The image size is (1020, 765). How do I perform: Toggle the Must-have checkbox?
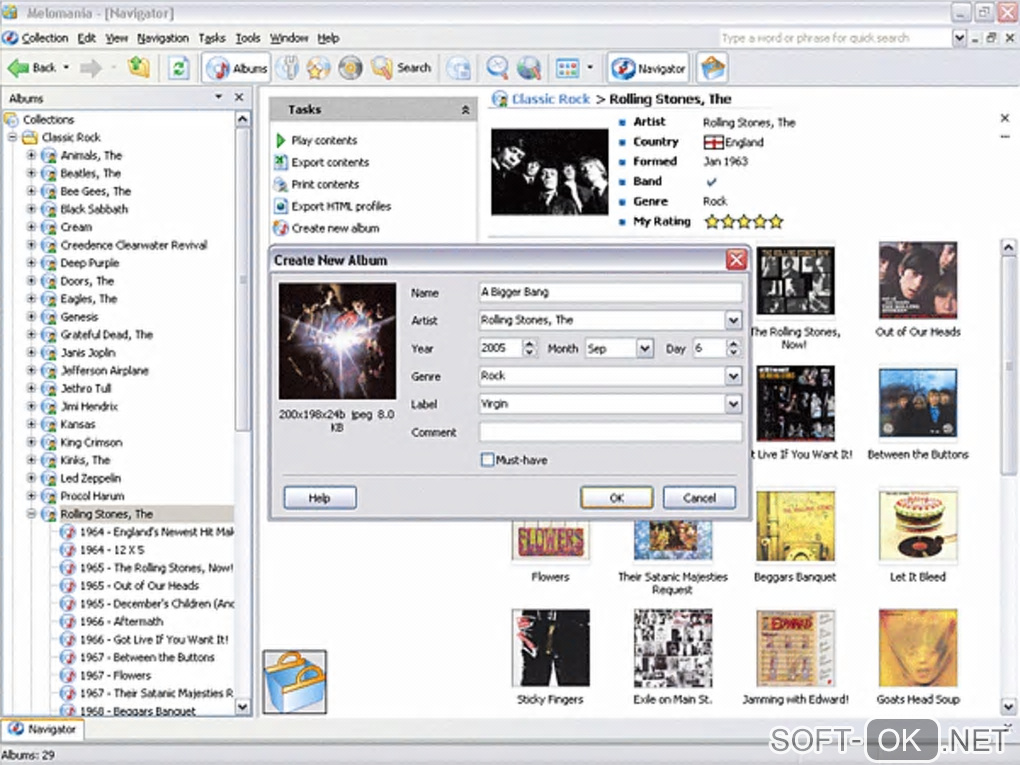click(488, 460)
